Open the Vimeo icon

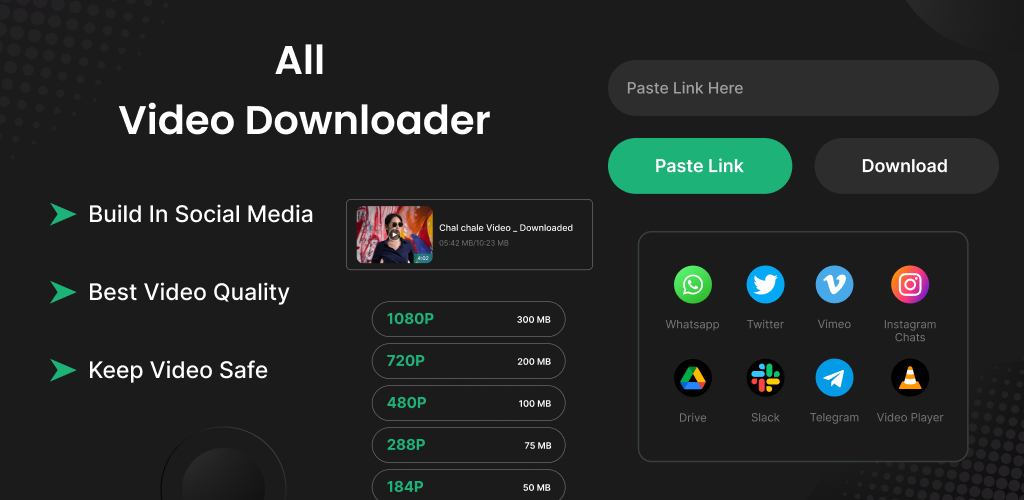(x=834, y=285)
